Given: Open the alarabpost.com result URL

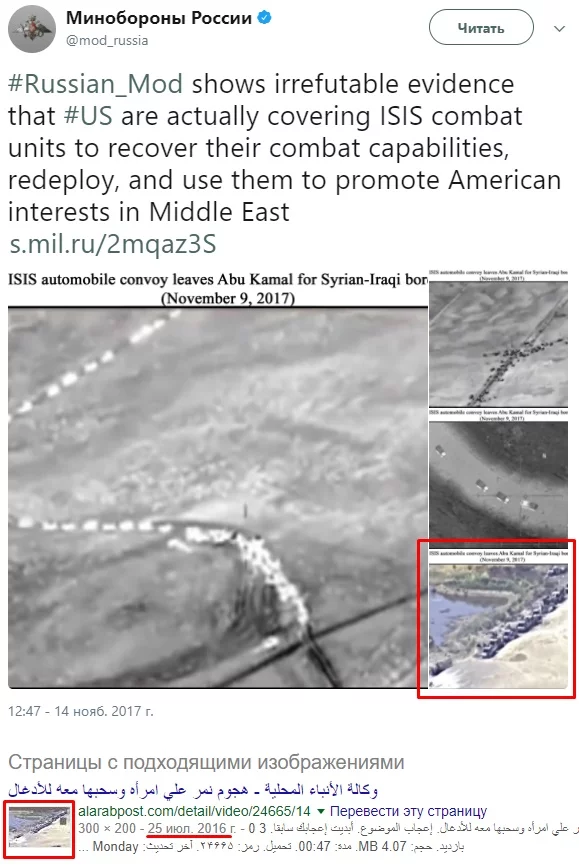Looking at the screenshot, I should click(x=194, y=811).
